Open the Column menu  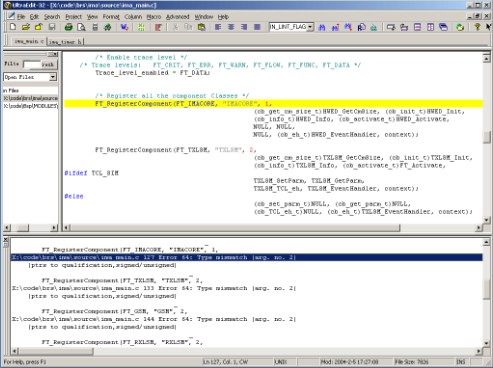point(133,17)
